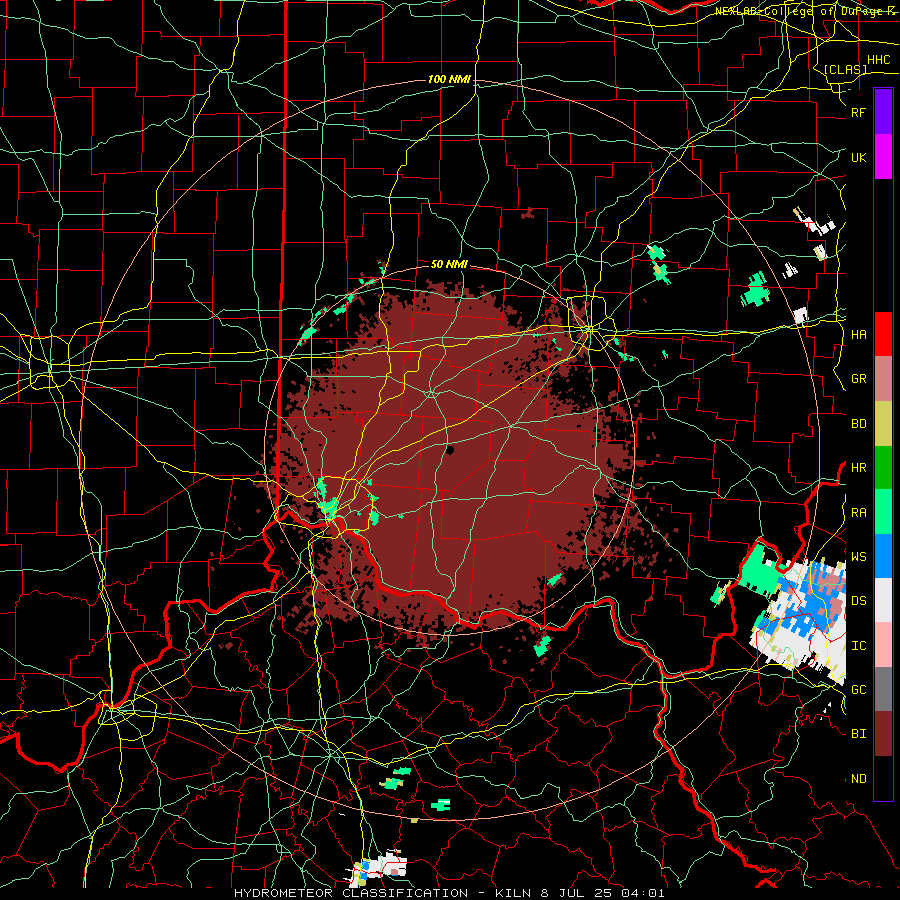Click the RA legend label
The image size is (900, 900).
[x=858, y=512]
